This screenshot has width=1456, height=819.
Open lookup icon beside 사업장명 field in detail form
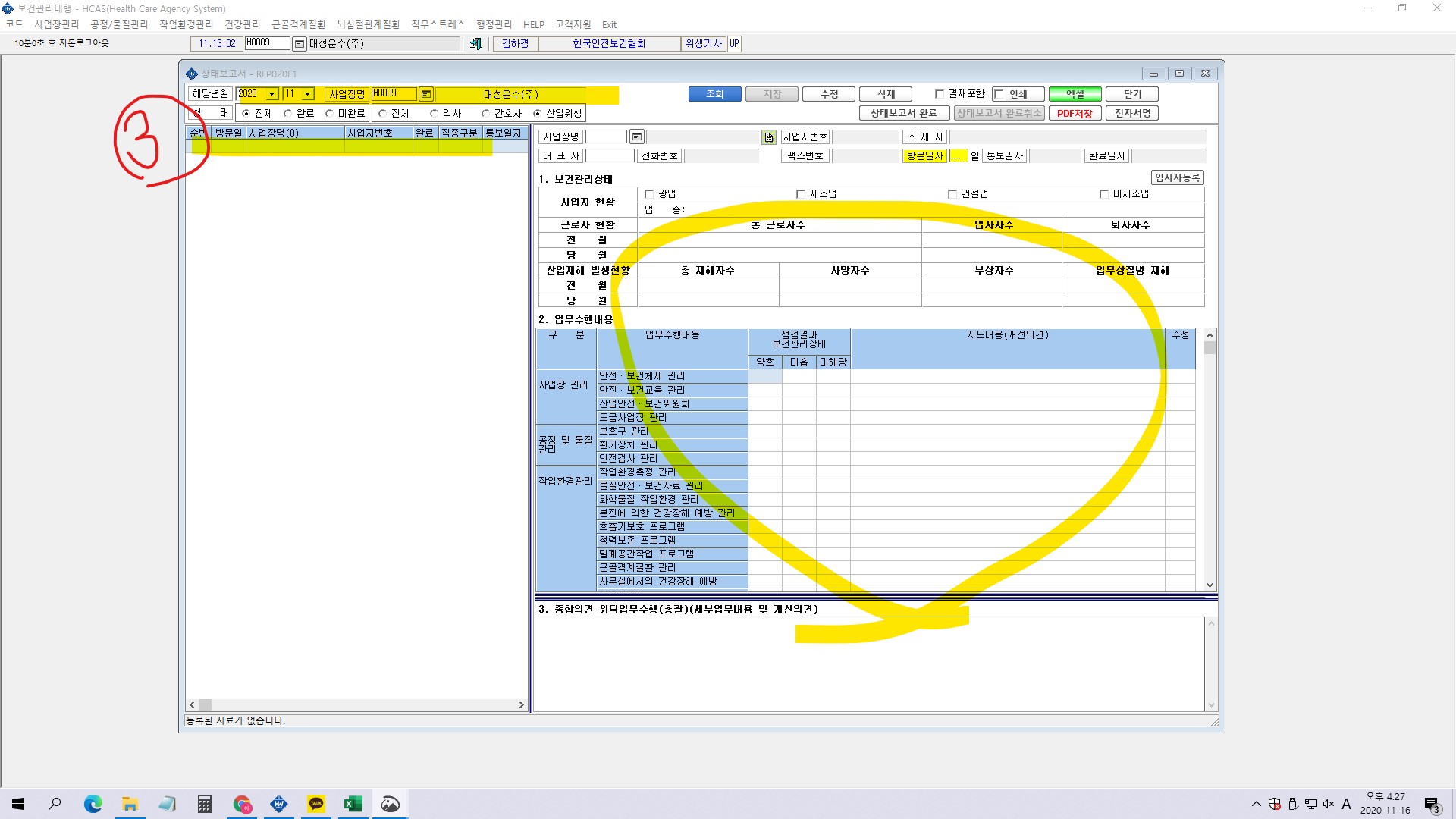[637, 137]
